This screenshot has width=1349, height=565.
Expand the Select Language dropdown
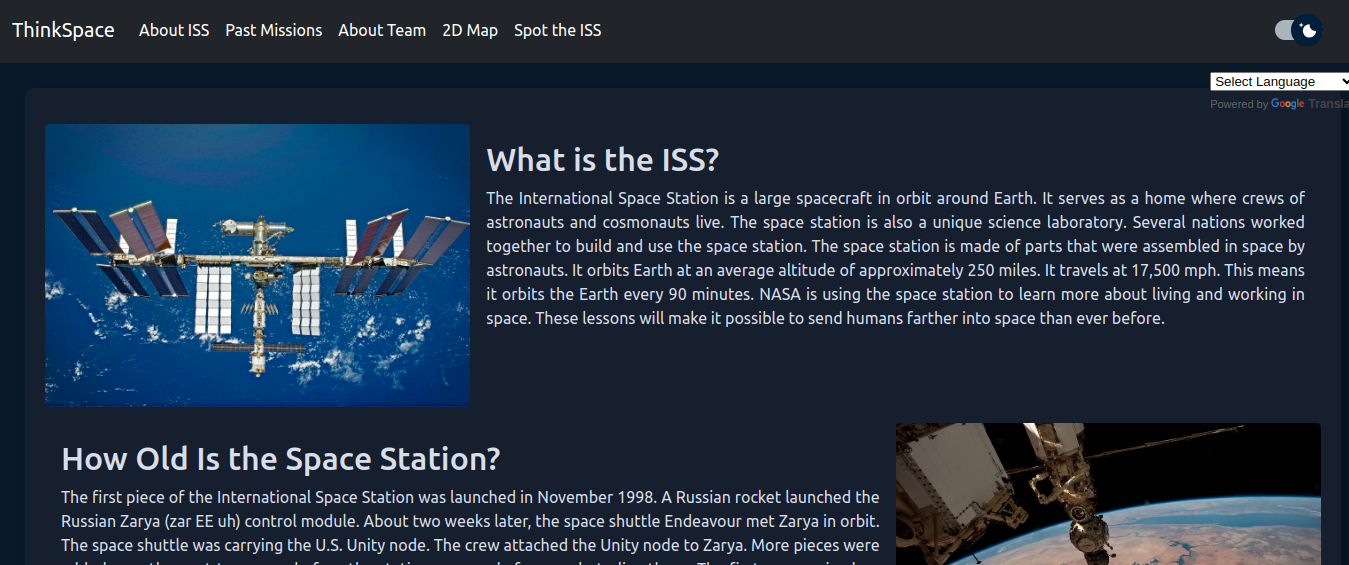coord(1279,82)
